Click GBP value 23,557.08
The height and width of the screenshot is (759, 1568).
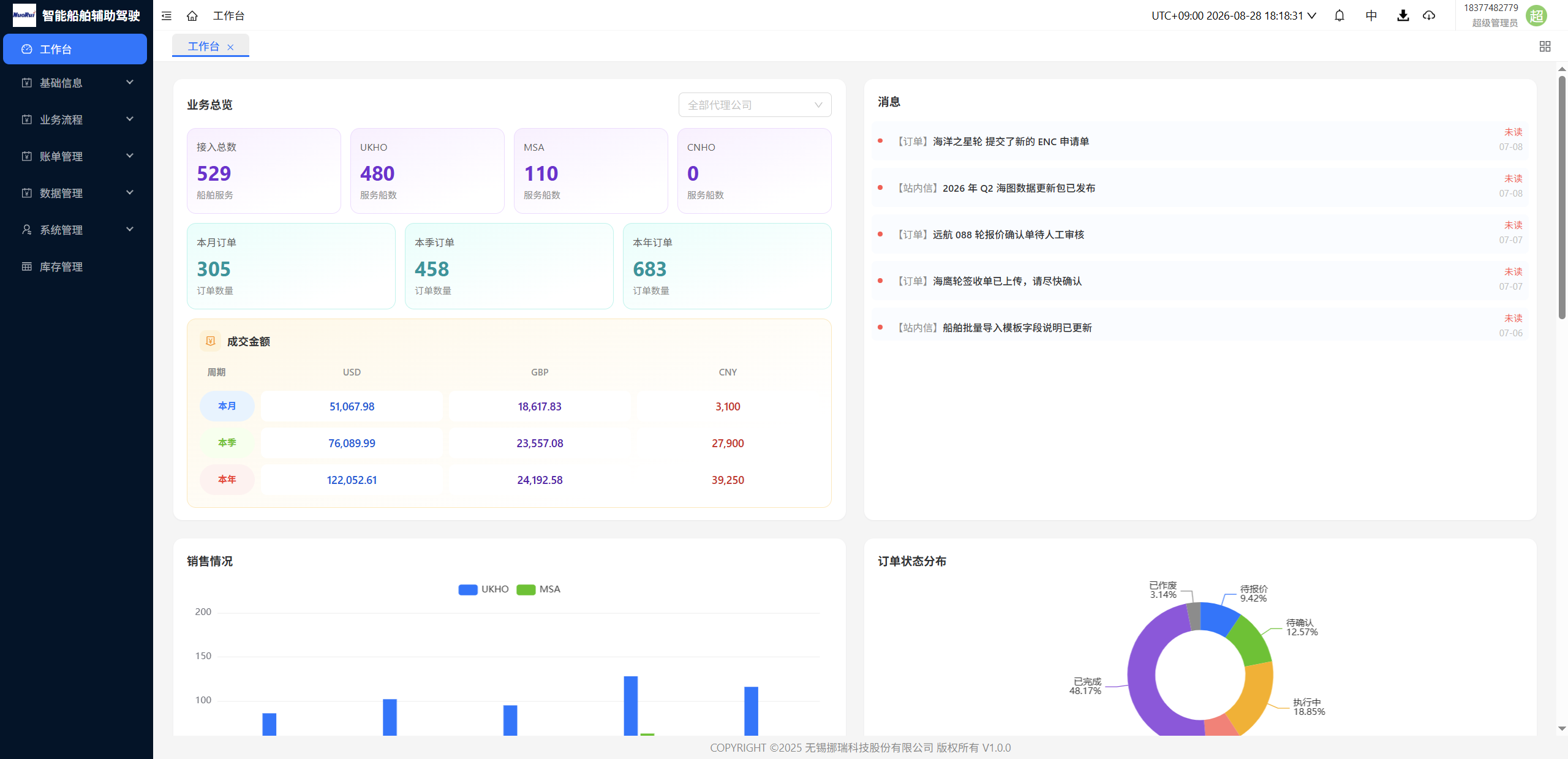click(x=540, y=443)
